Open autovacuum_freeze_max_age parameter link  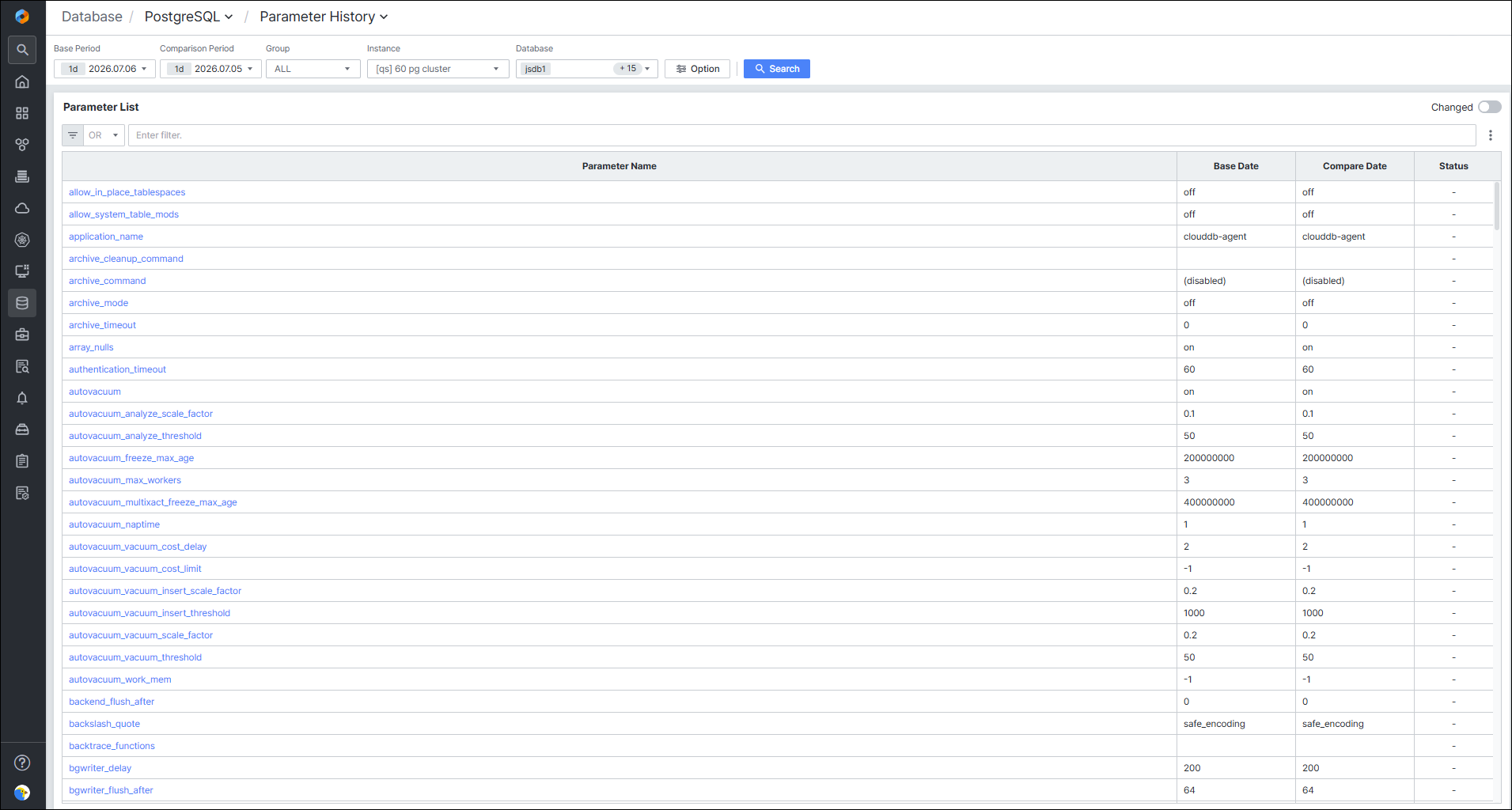[x=131, y=458]
